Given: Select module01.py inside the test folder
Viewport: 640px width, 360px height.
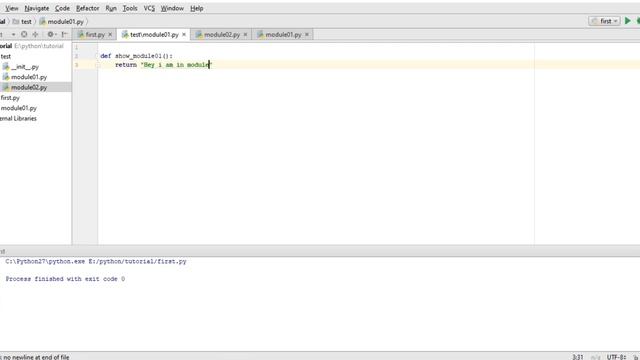Looking at the screenshot, I should 29,77.
